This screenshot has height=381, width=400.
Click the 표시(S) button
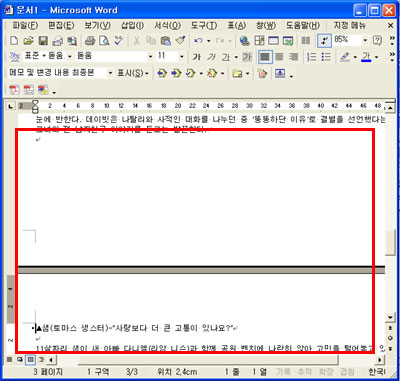(x=133, y=73)
